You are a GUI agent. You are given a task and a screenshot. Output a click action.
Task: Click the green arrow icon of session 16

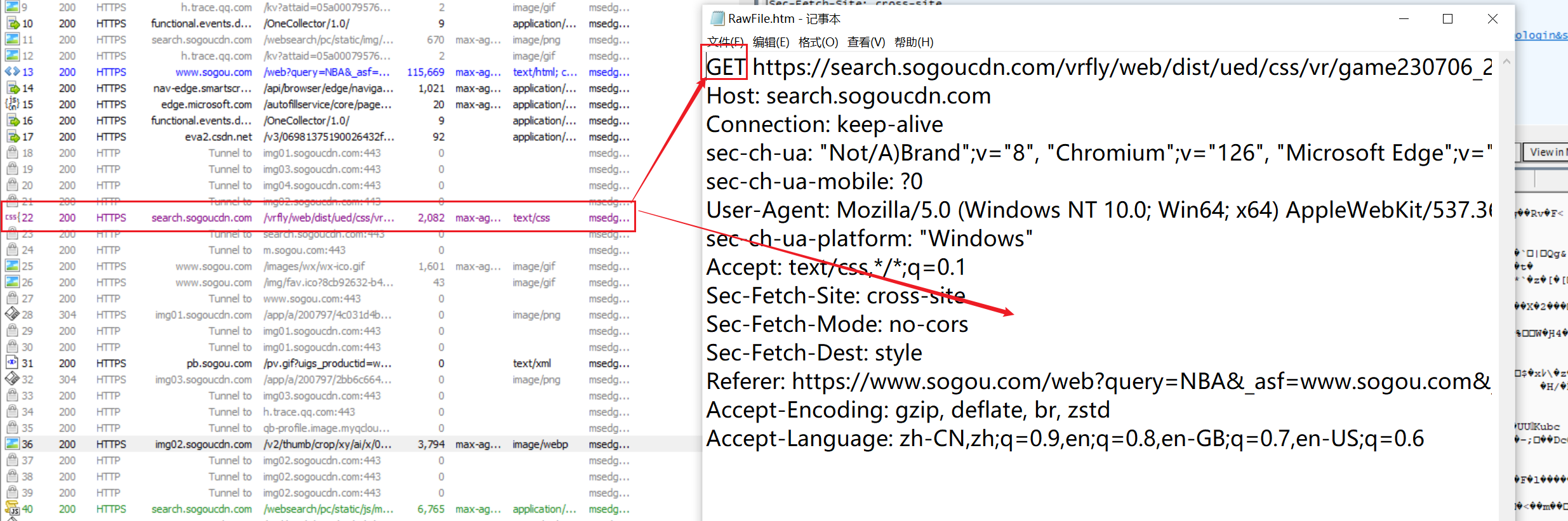point(12,121)
